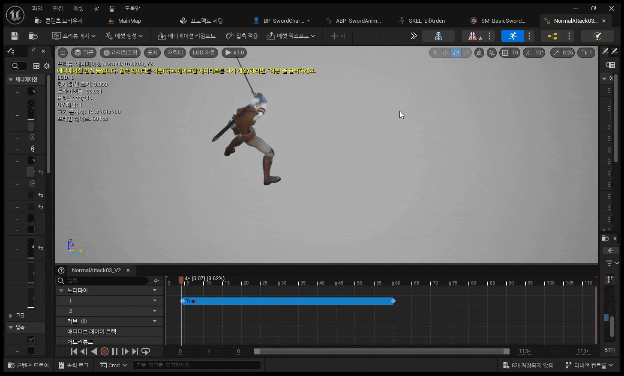Open the Preview Mesh dropdown in toolbar

click(74, 36)
